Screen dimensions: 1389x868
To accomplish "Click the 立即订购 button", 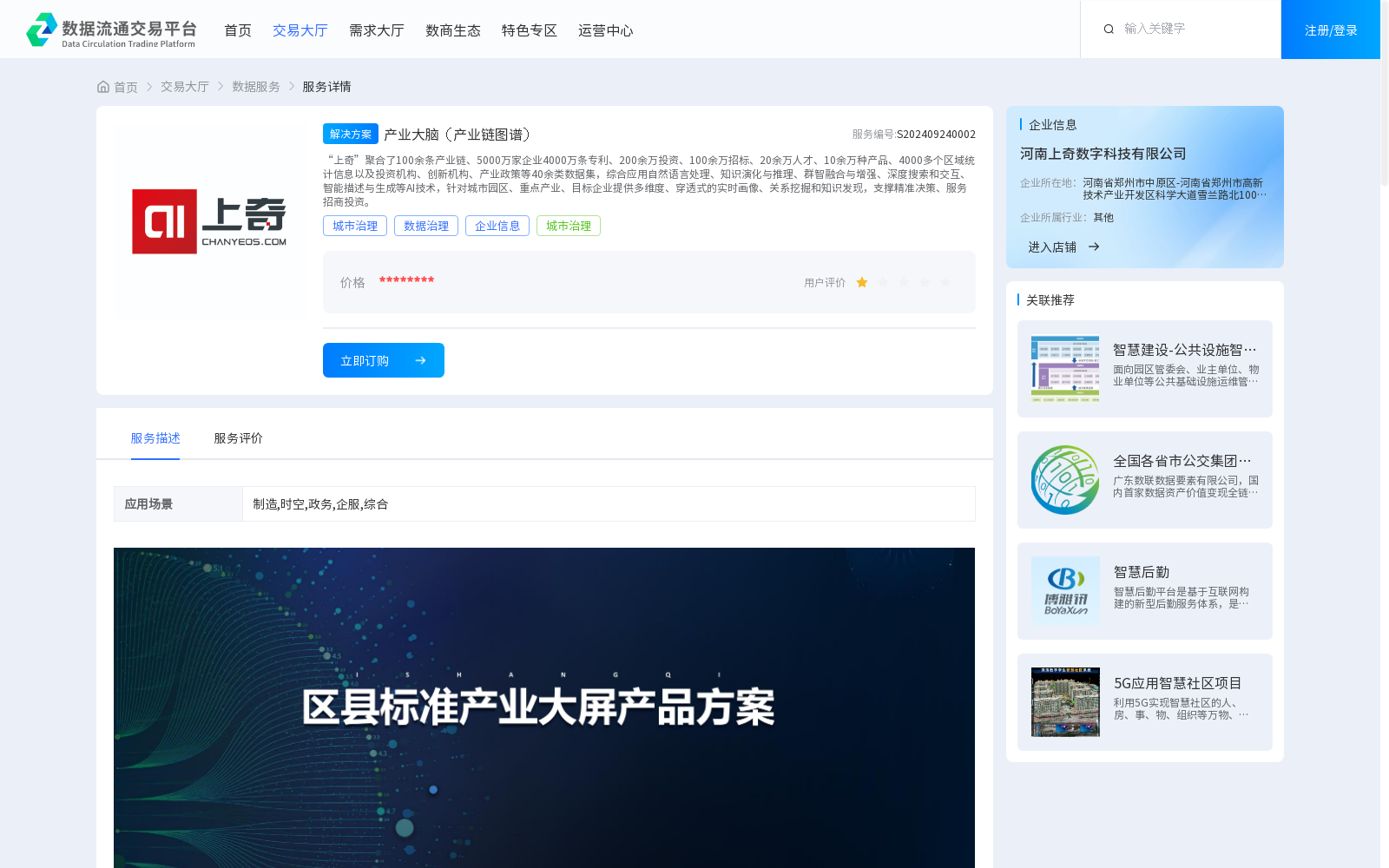I will point(384,360).
